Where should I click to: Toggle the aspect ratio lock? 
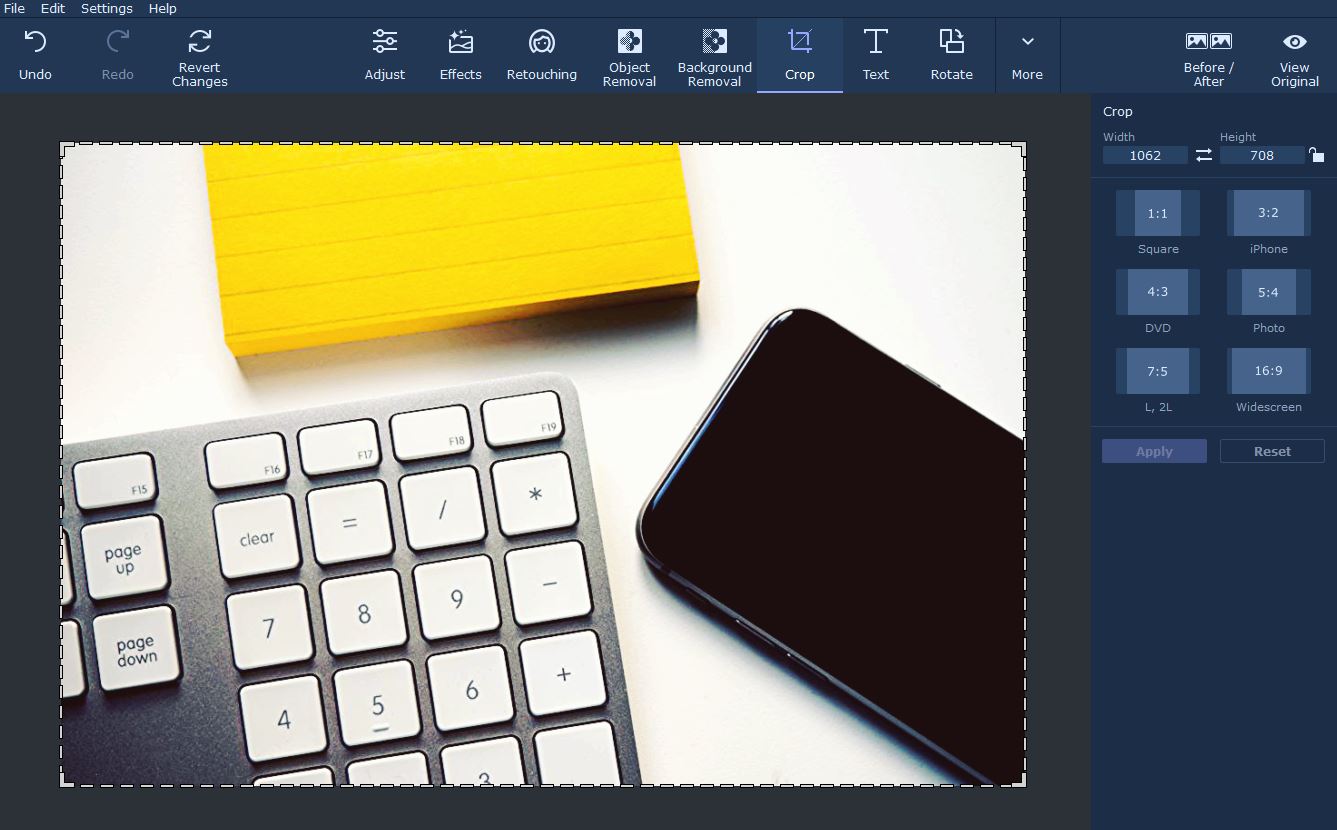click(x=1316, y=155)
